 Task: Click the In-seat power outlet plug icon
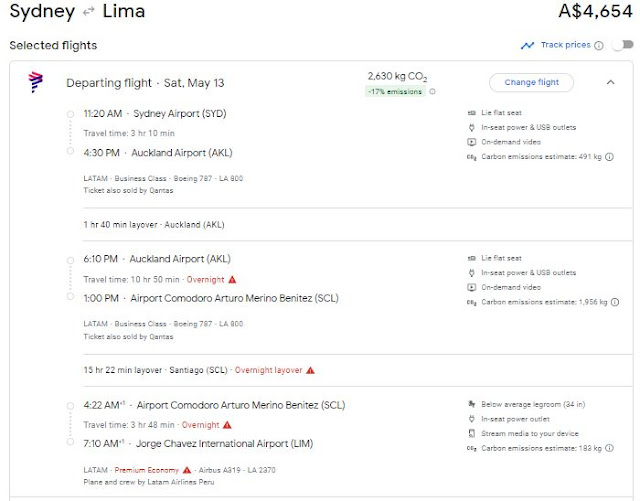pos(471,419)
